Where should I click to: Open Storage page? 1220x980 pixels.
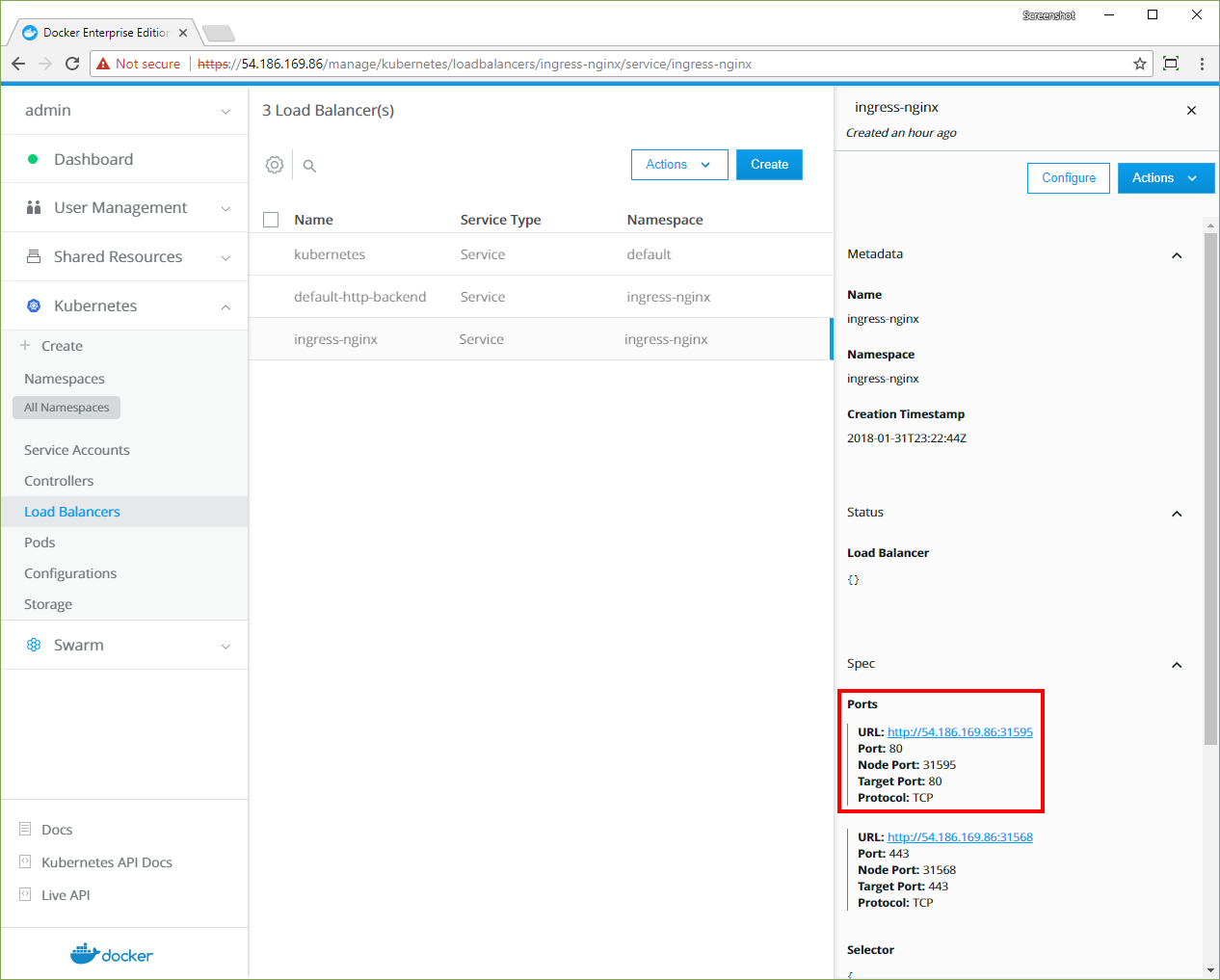[48, 604]
